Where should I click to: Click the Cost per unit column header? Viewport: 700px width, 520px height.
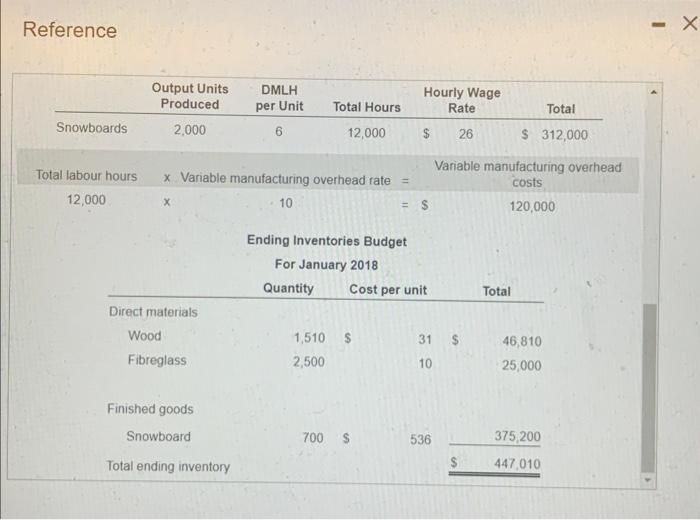(x=388, y=290)
